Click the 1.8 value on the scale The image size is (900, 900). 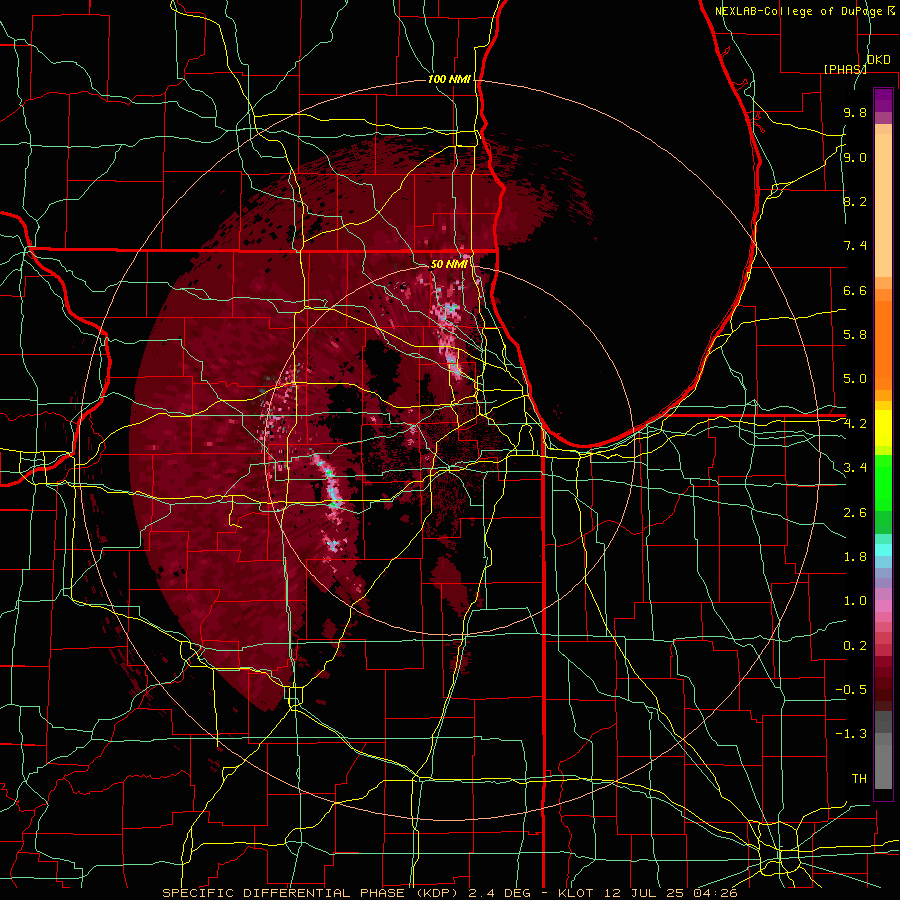coord(855,557)
